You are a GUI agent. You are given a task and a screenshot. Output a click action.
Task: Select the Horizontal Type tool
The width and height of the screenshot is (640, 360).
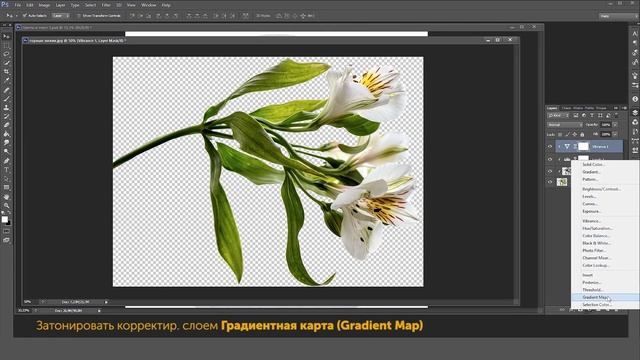[x=6, y=170]
